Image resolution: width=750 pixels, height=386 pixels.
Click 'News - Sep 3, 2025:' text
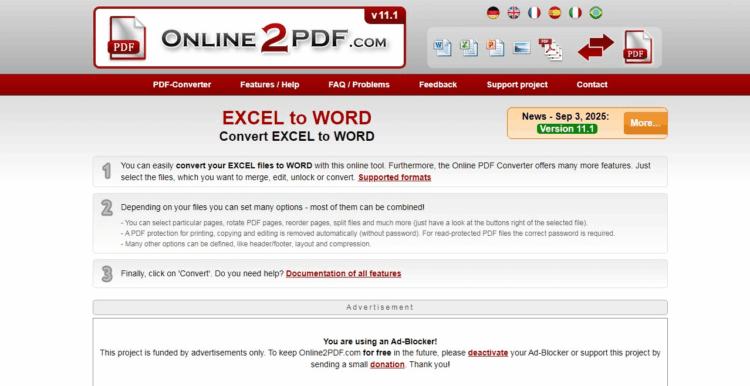565,117
